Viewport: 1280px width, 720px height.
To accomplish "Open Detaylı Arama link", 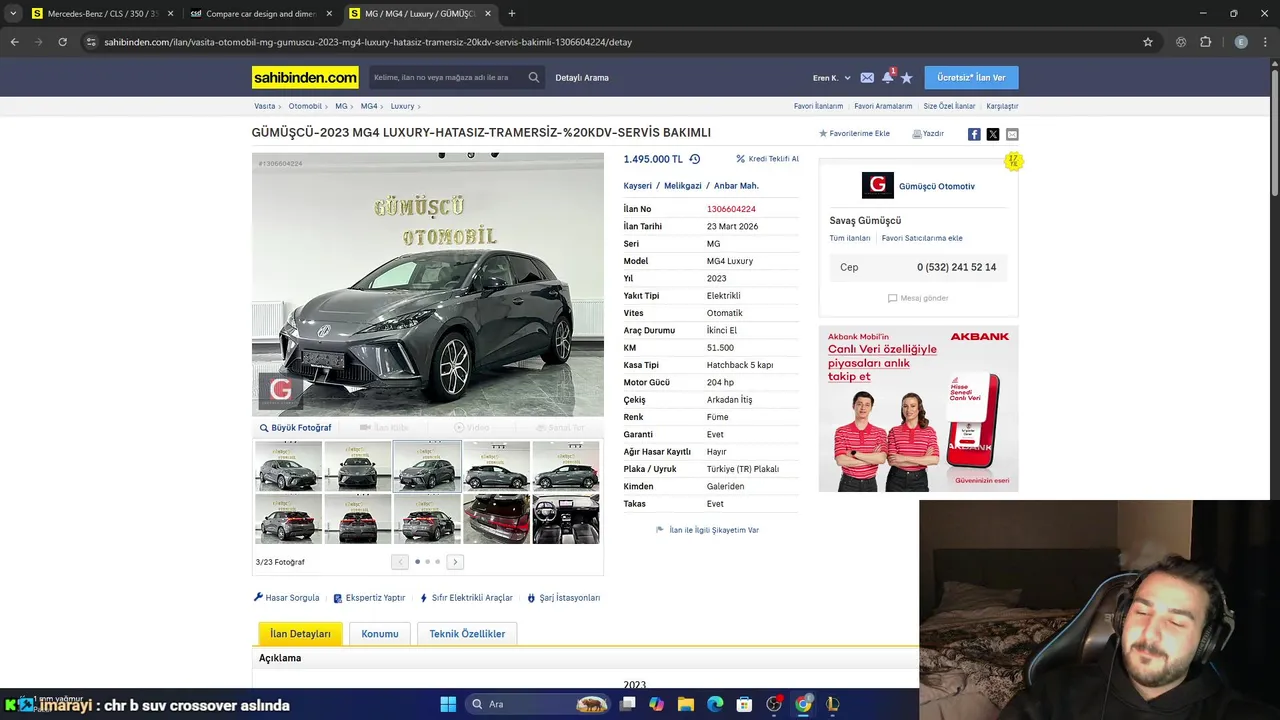I will [x=582, y=78].
